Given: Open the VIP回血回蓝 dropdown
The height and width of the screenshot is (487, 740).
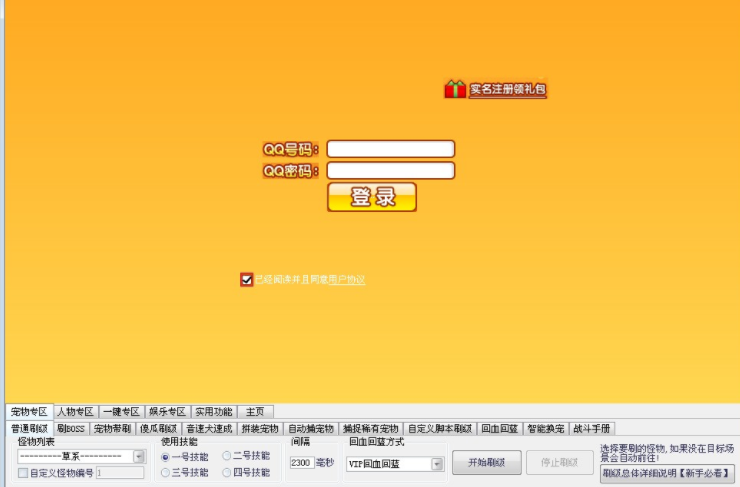Looking at the screenshot, I should pos(437,464).
